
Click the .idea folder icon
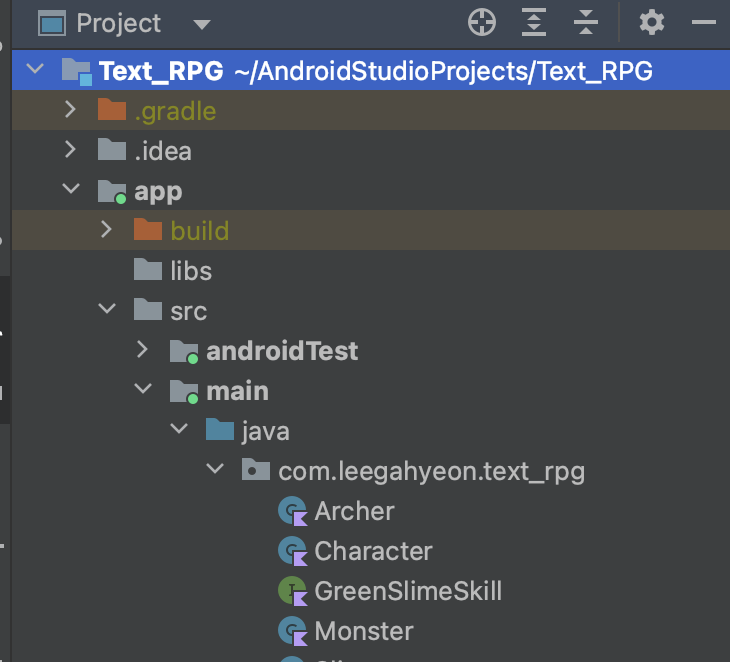pyautogui.click(x=112, y=150)
